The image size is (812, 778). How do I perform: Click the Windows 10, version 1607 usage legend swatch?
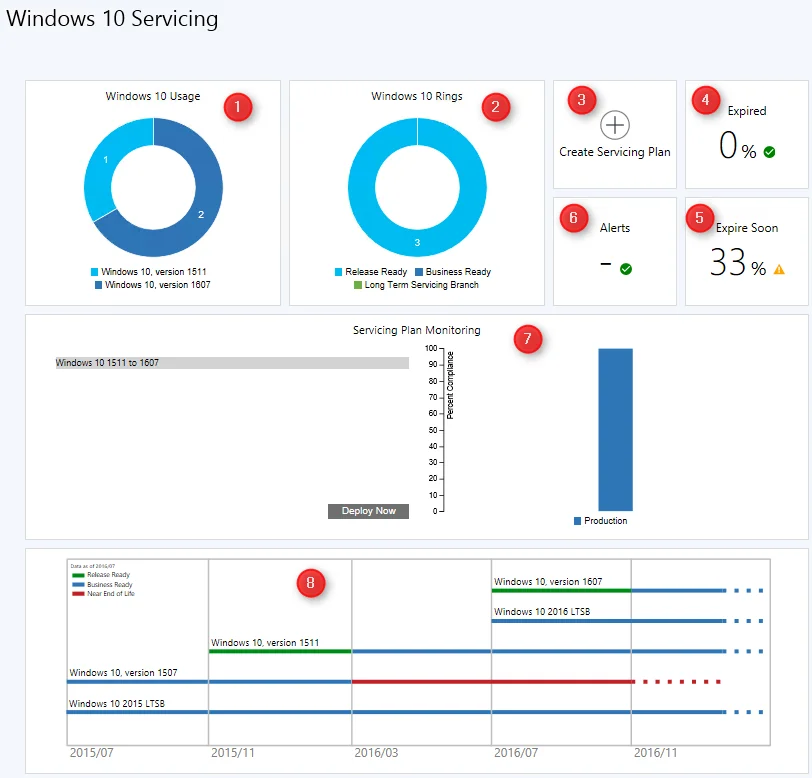point(98,285)
